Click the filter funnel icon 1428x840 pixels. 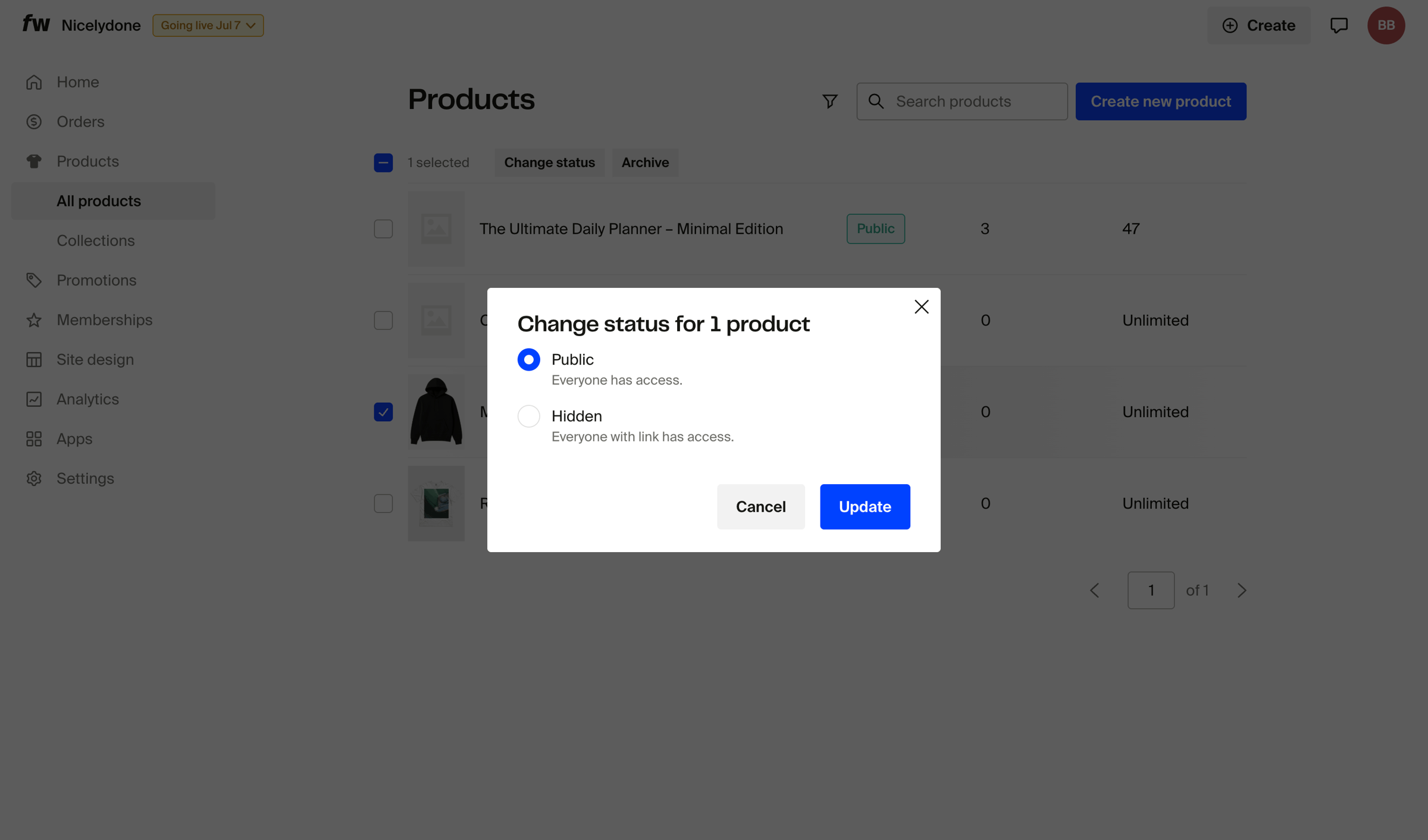point(829,101)
